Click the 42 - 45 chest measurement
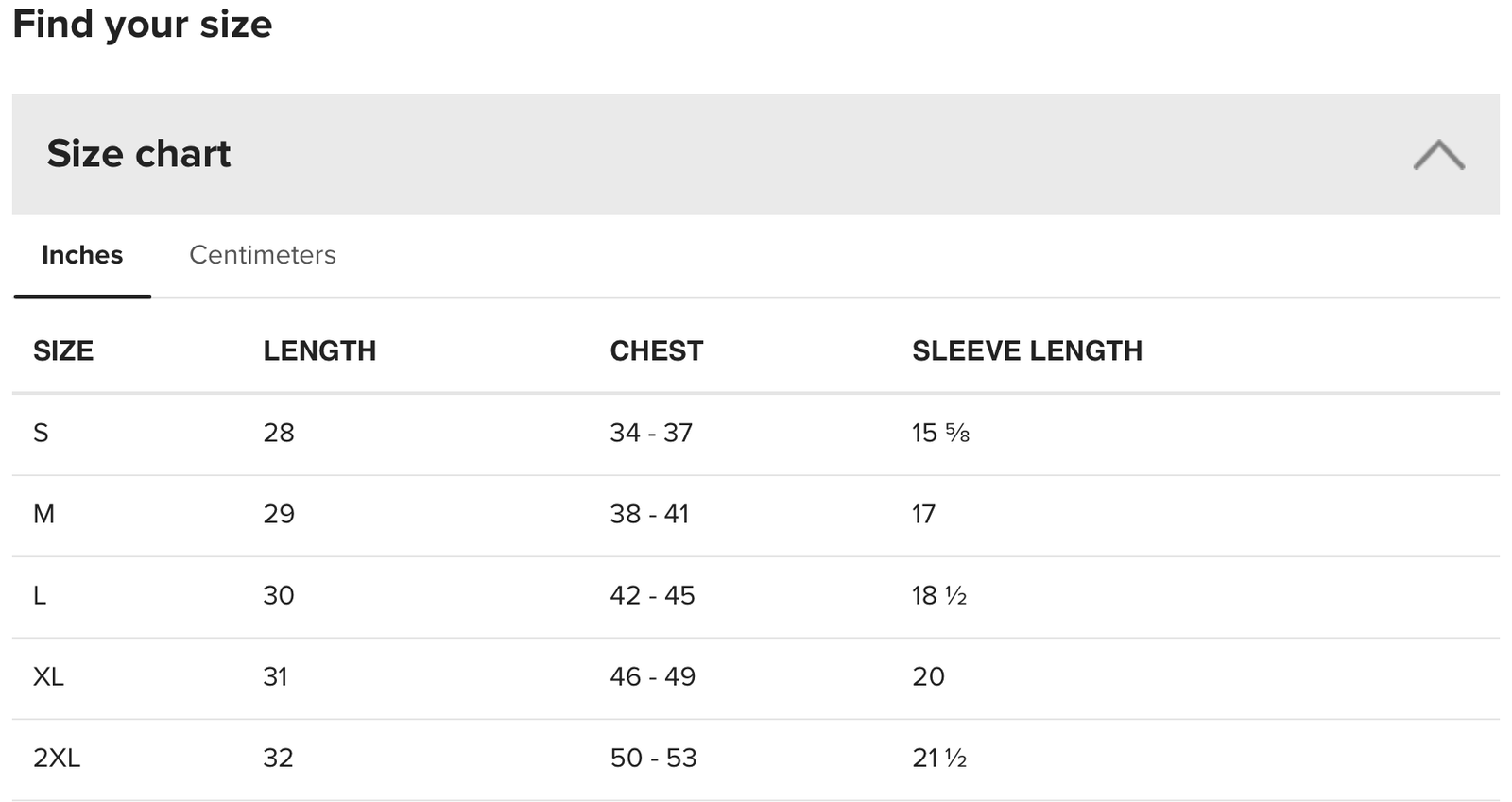This screenshot has width=1512, height=802. click(652, 595)
